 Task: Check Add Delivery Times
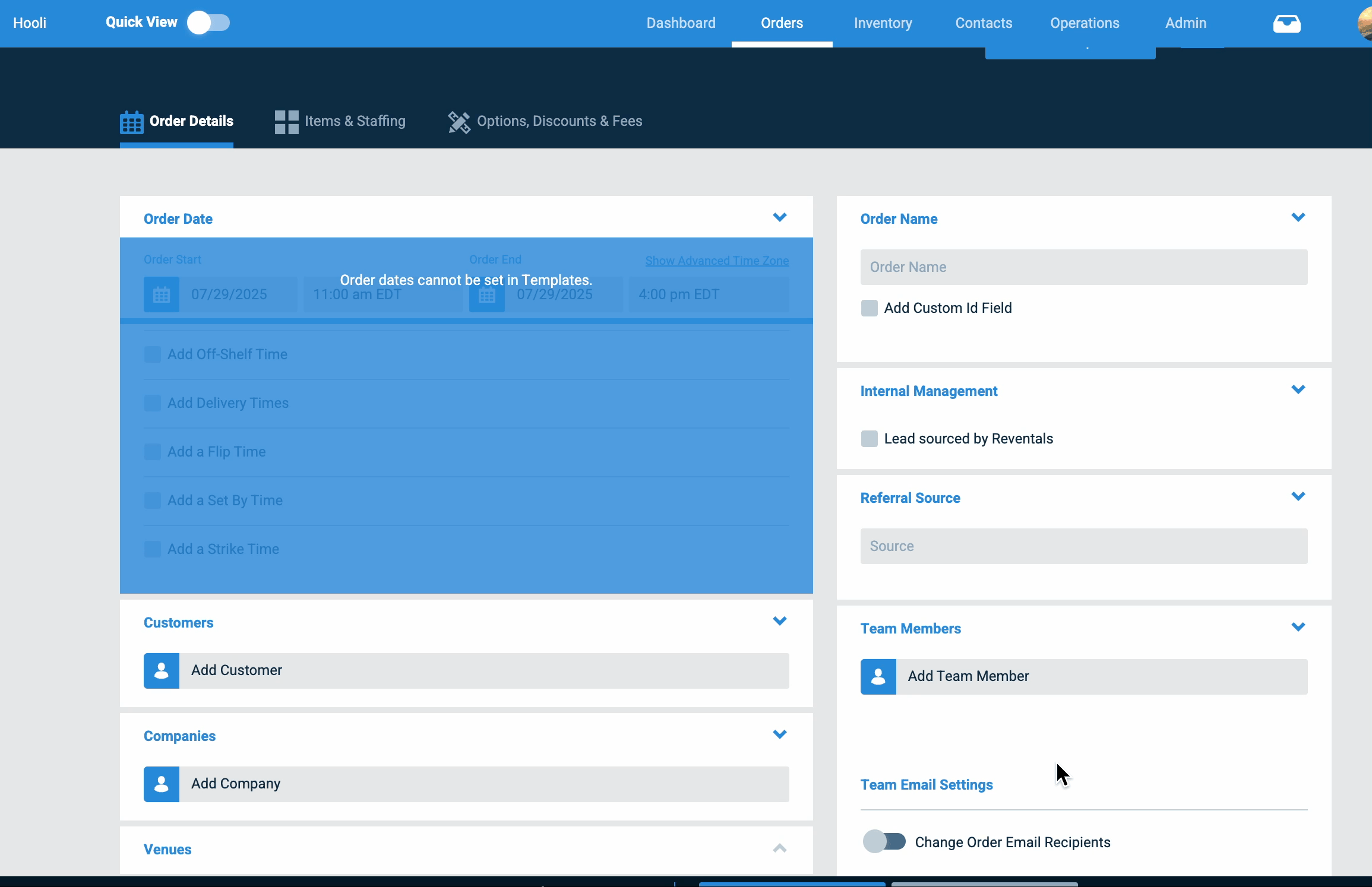click(152, 403)
